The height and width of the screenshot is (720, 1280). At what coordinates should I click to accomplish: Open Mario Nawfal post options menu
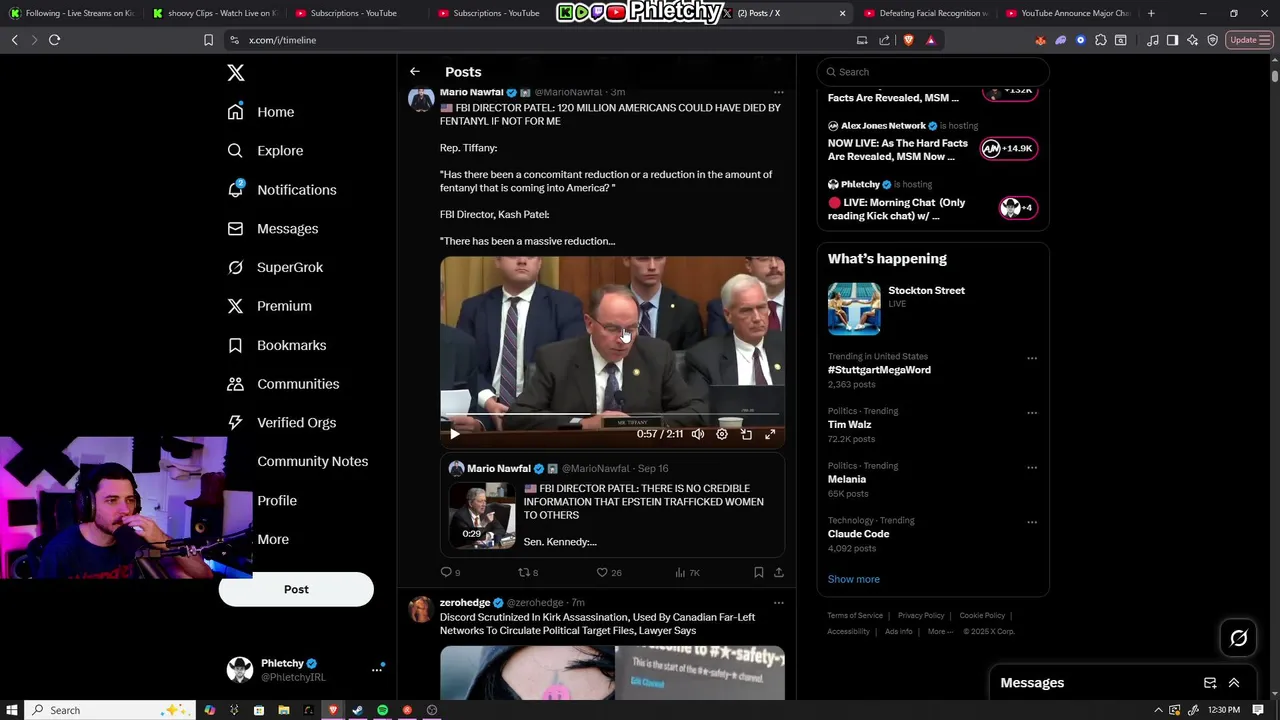[x=778, y=92]
